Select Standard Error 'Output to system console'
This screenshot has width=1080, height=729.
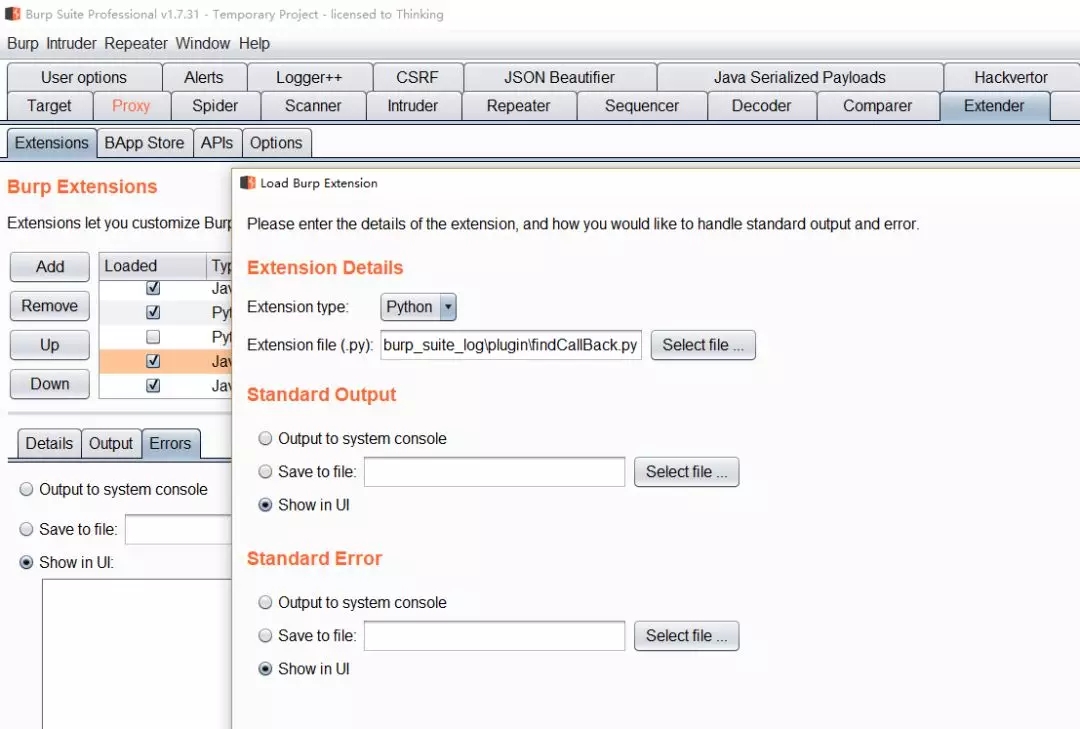click(265, 602)
